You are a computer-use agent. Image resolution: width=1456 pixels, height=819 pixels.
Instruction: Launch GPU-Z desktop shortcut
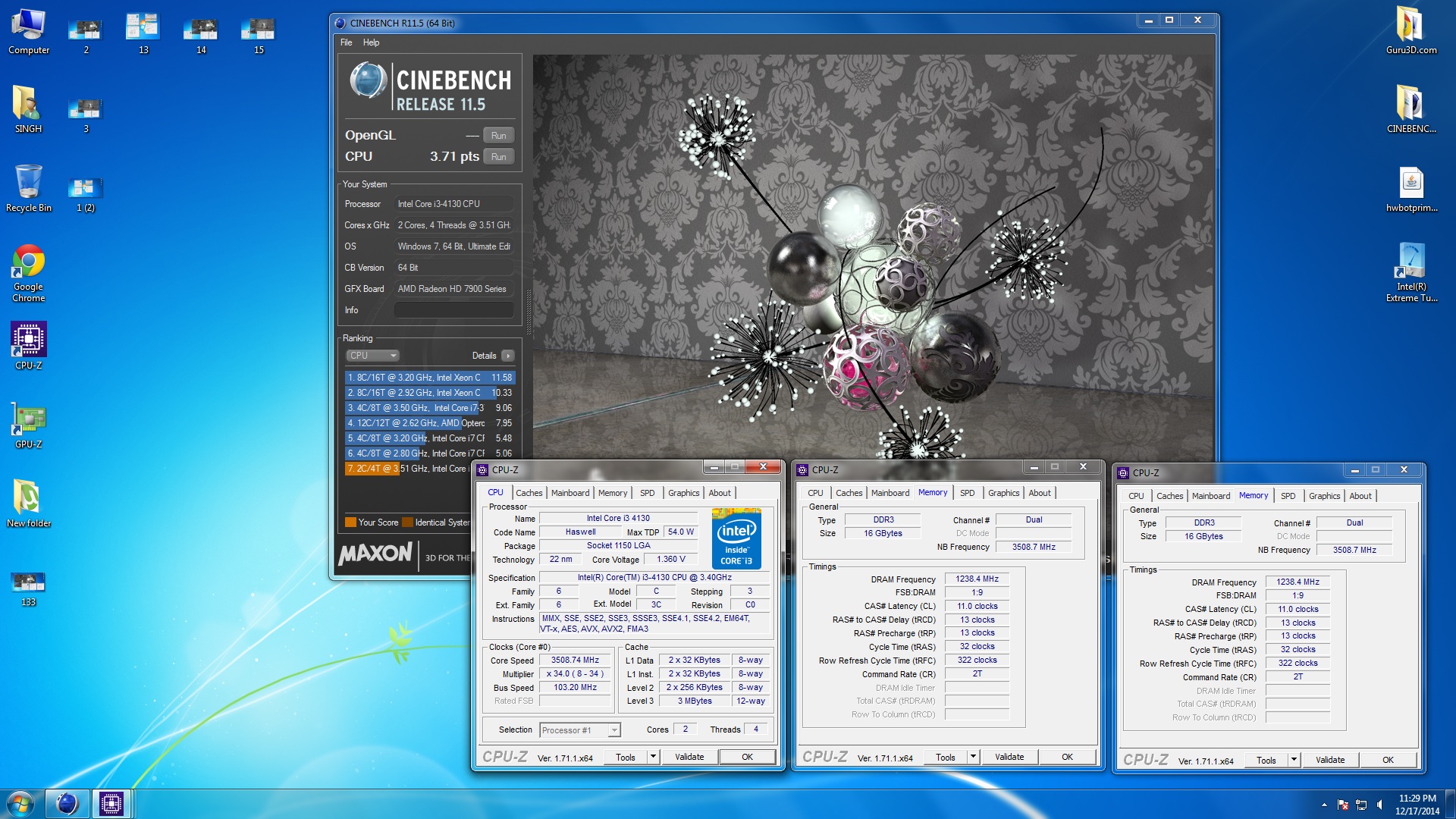pos(28,425)
